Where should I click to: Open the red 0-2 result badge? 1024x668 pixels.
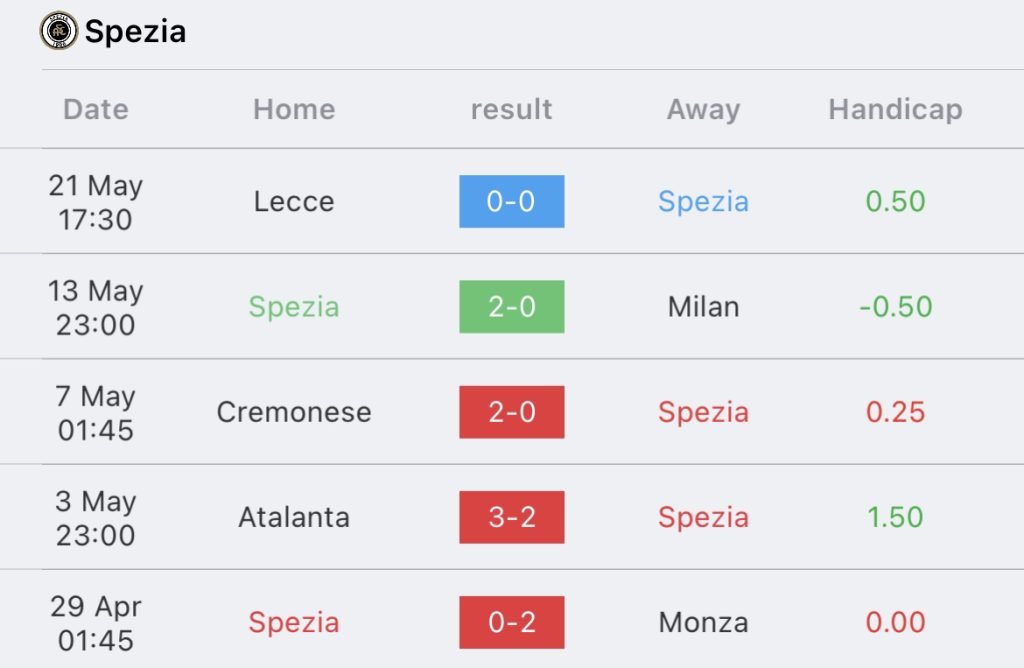(x=511, y=622)
